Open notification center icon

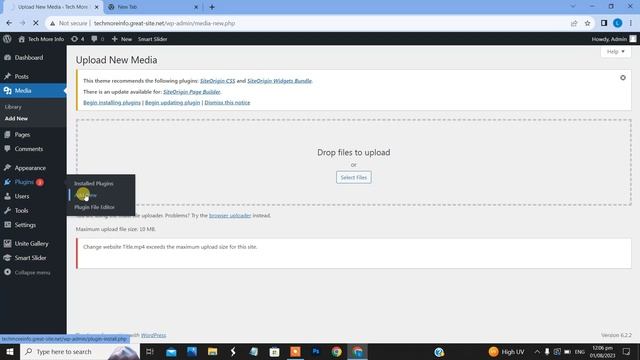point(627,351)
